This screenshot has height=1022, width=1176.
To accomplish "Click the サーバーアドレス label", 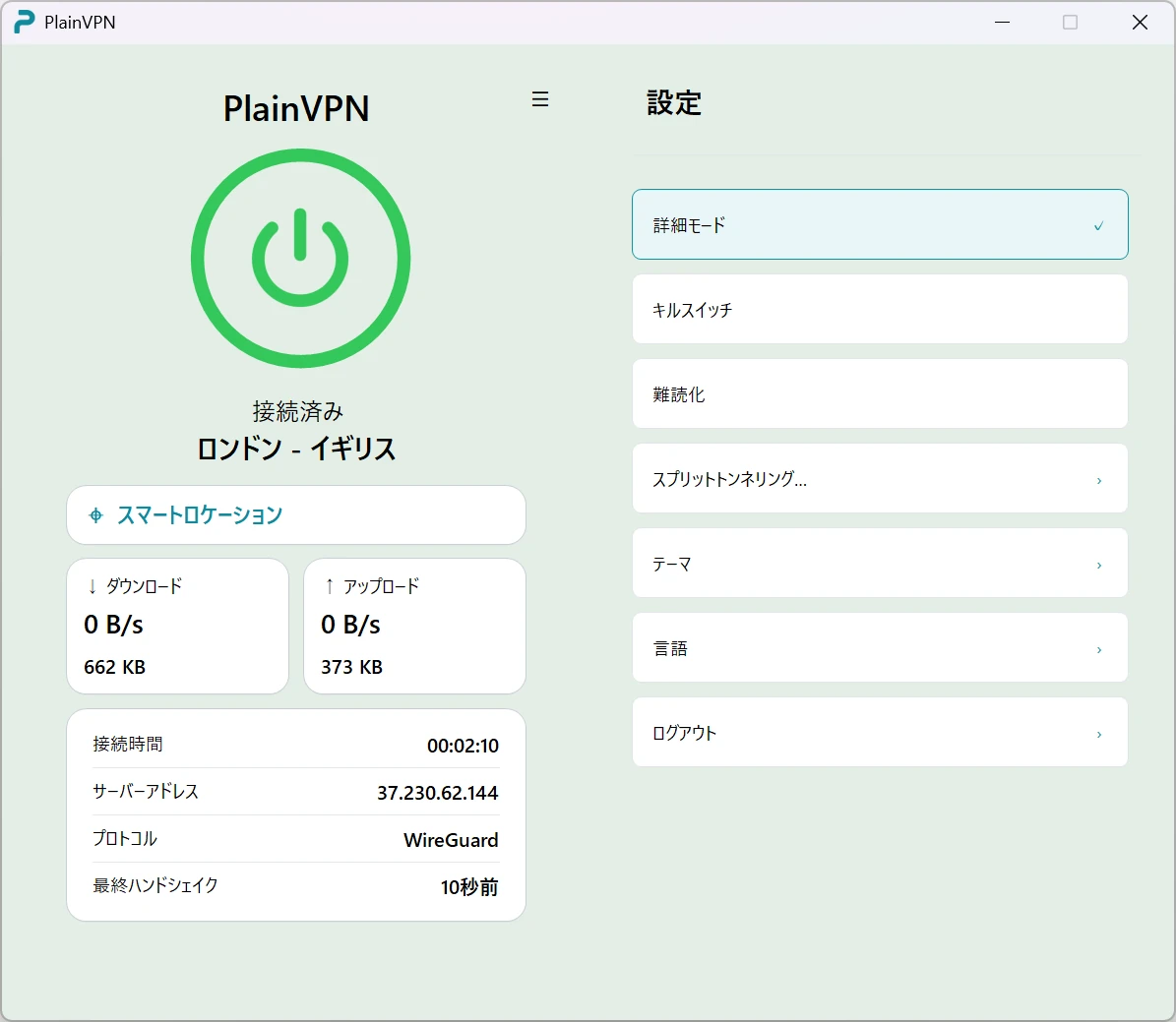I will (146, 791).
